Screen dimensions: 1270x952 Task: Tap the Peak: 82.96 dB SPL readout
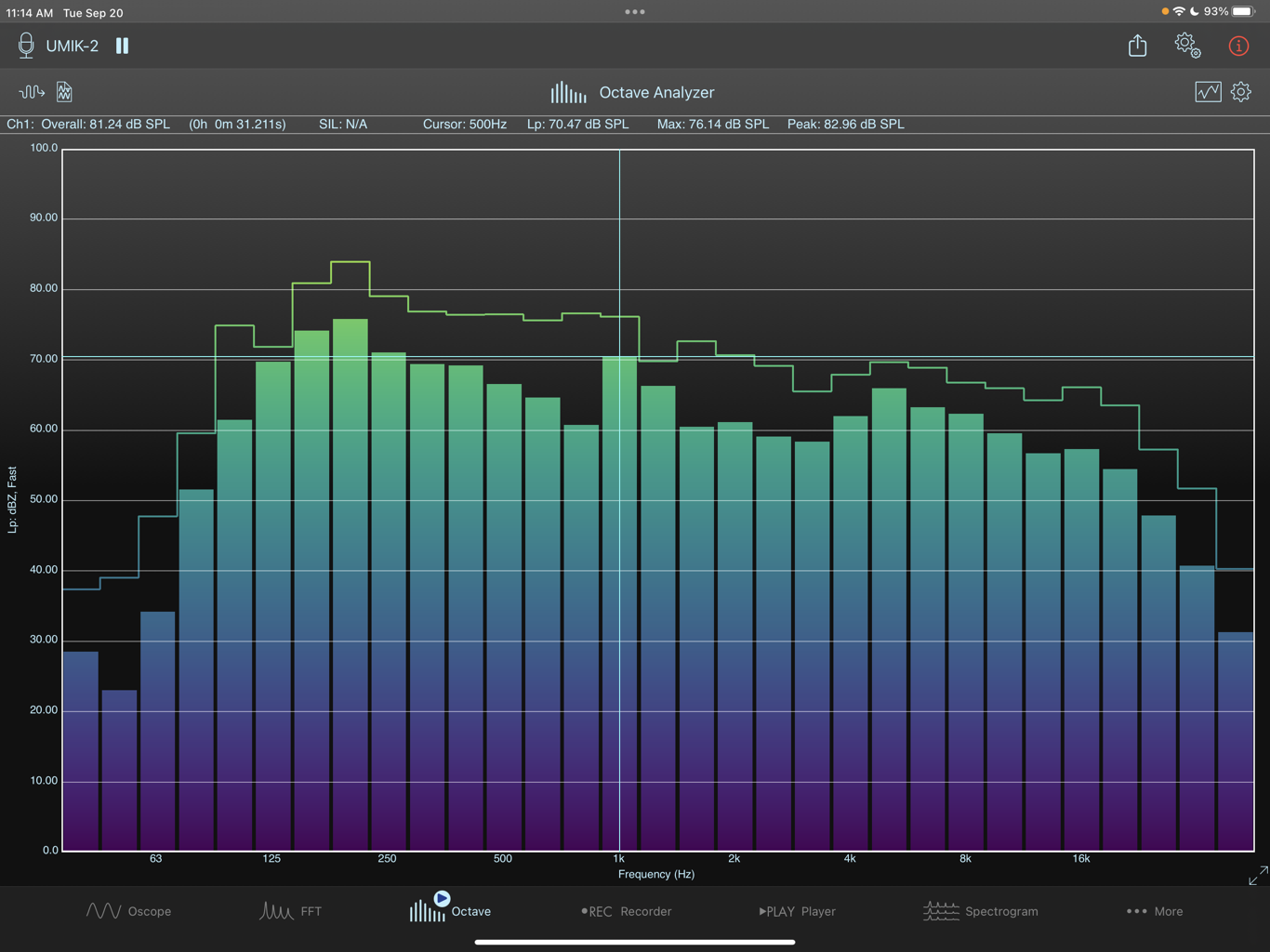[845, 124]
